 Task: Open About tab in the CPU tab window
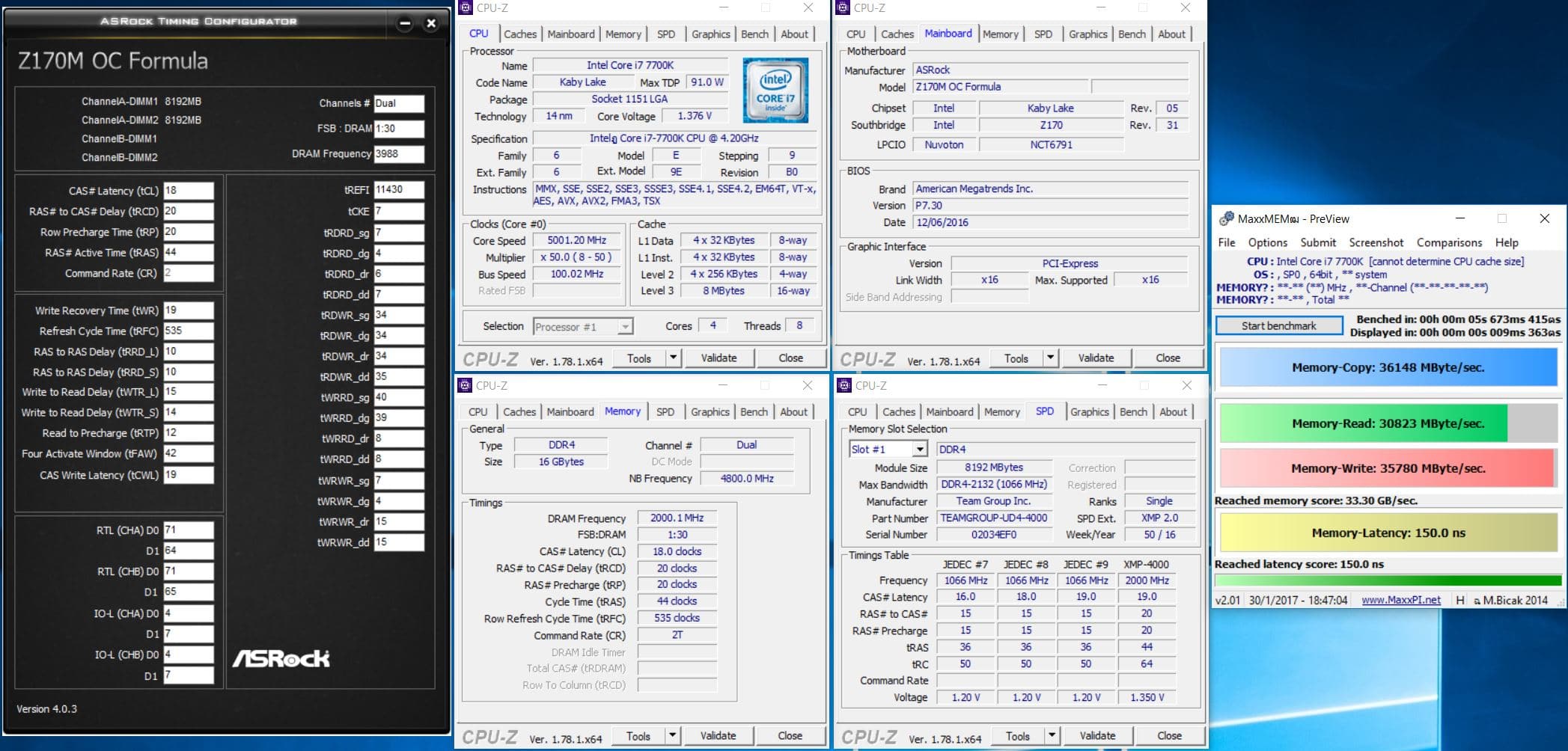(x=794, y=34)
